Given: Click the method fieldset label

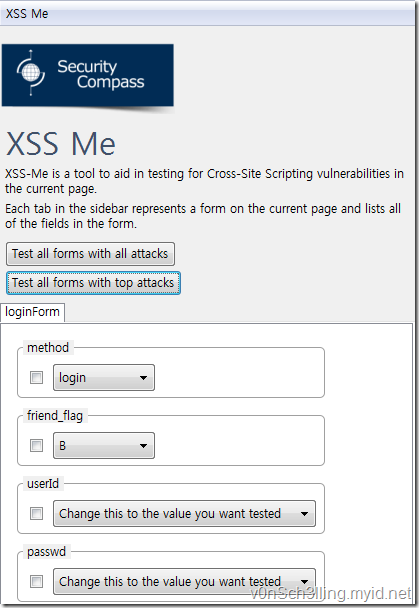Looking at the screenshot, I should (x=48, y=347).
